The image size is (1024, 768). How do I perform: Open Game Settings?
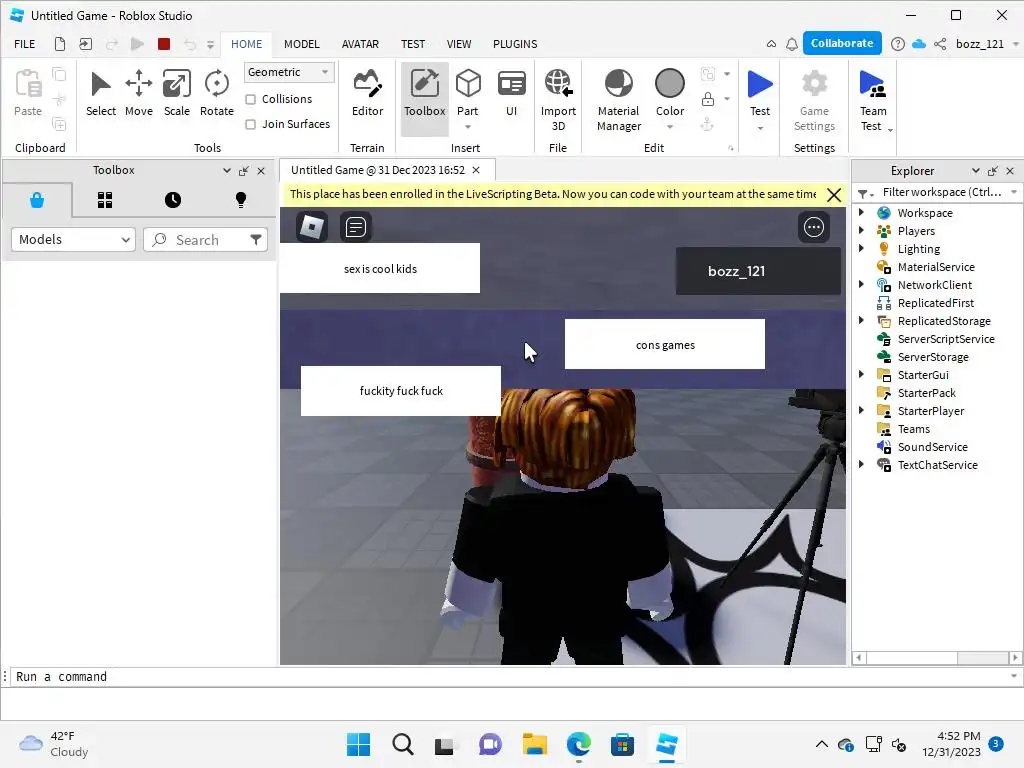pyautogui.click(x=814, y=100)
